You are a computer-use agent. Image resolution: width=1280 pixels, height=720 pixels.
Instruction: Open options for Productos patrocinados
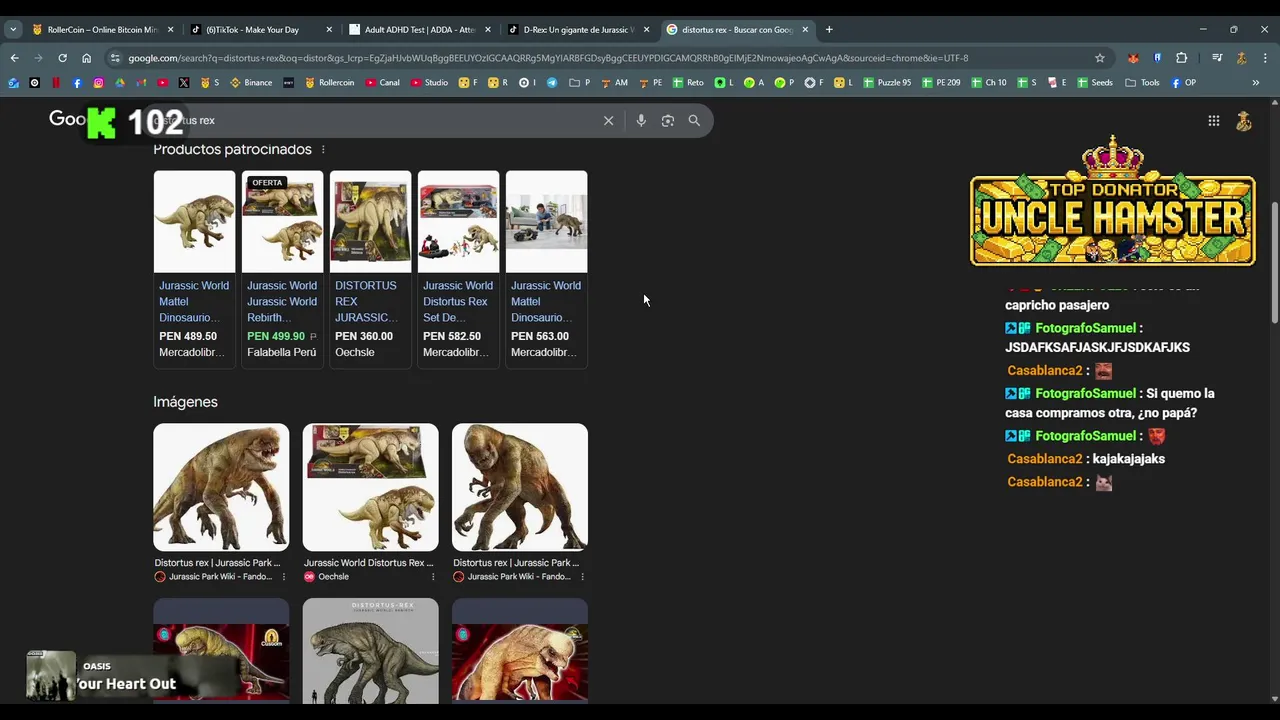[x=322, y=149]
